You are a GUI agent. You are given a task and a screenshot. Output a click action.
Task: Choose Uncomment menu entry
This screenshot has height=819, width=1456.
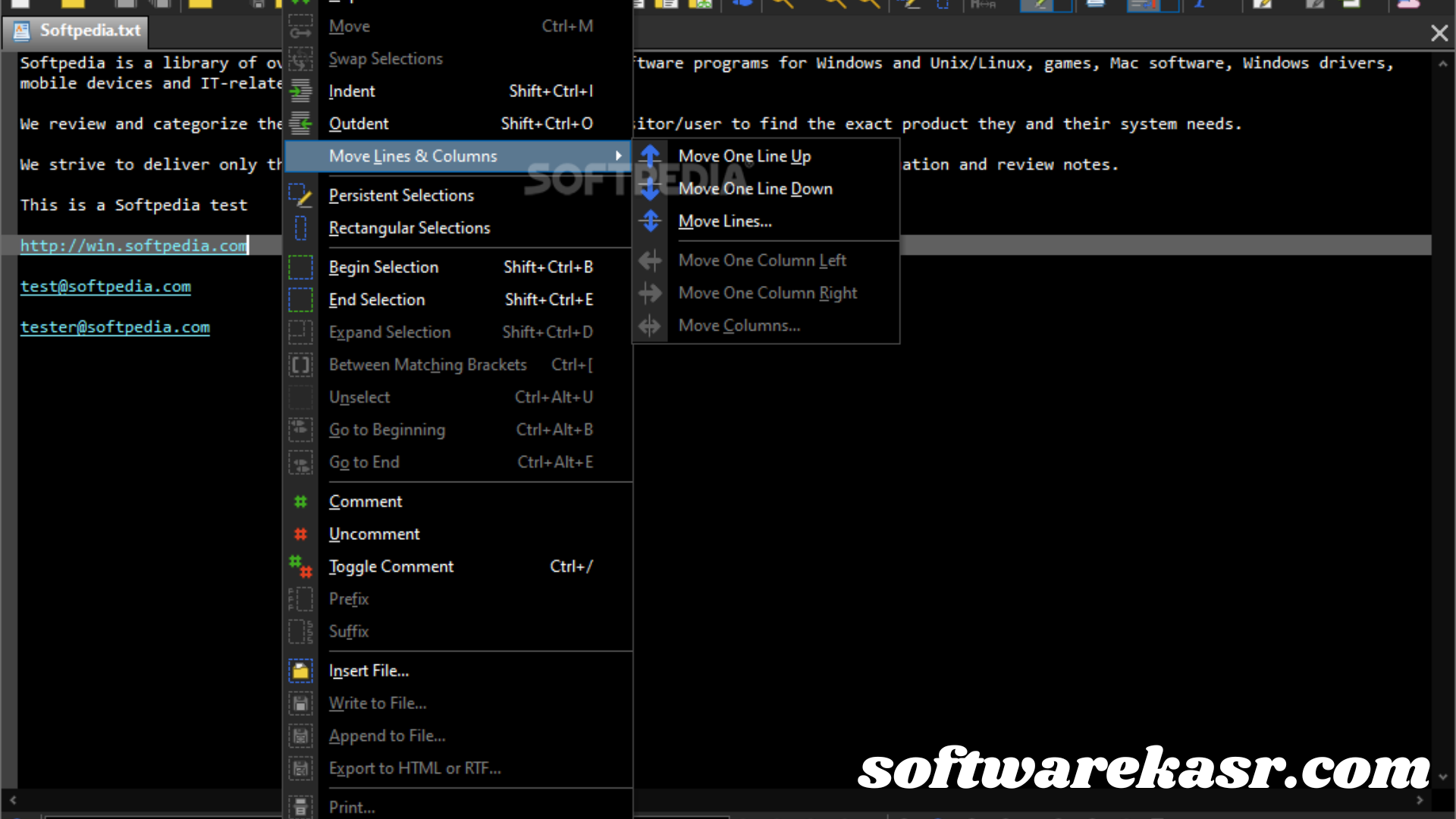(458, 535)
